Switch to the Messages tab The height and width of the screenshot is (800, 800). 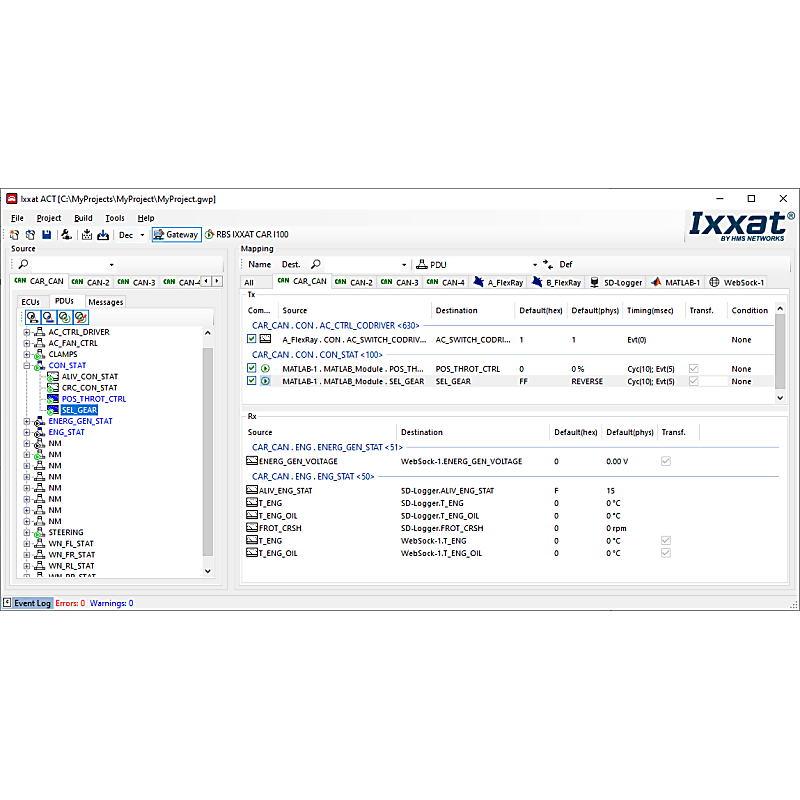pyautogui.click(x=105, y=301)
